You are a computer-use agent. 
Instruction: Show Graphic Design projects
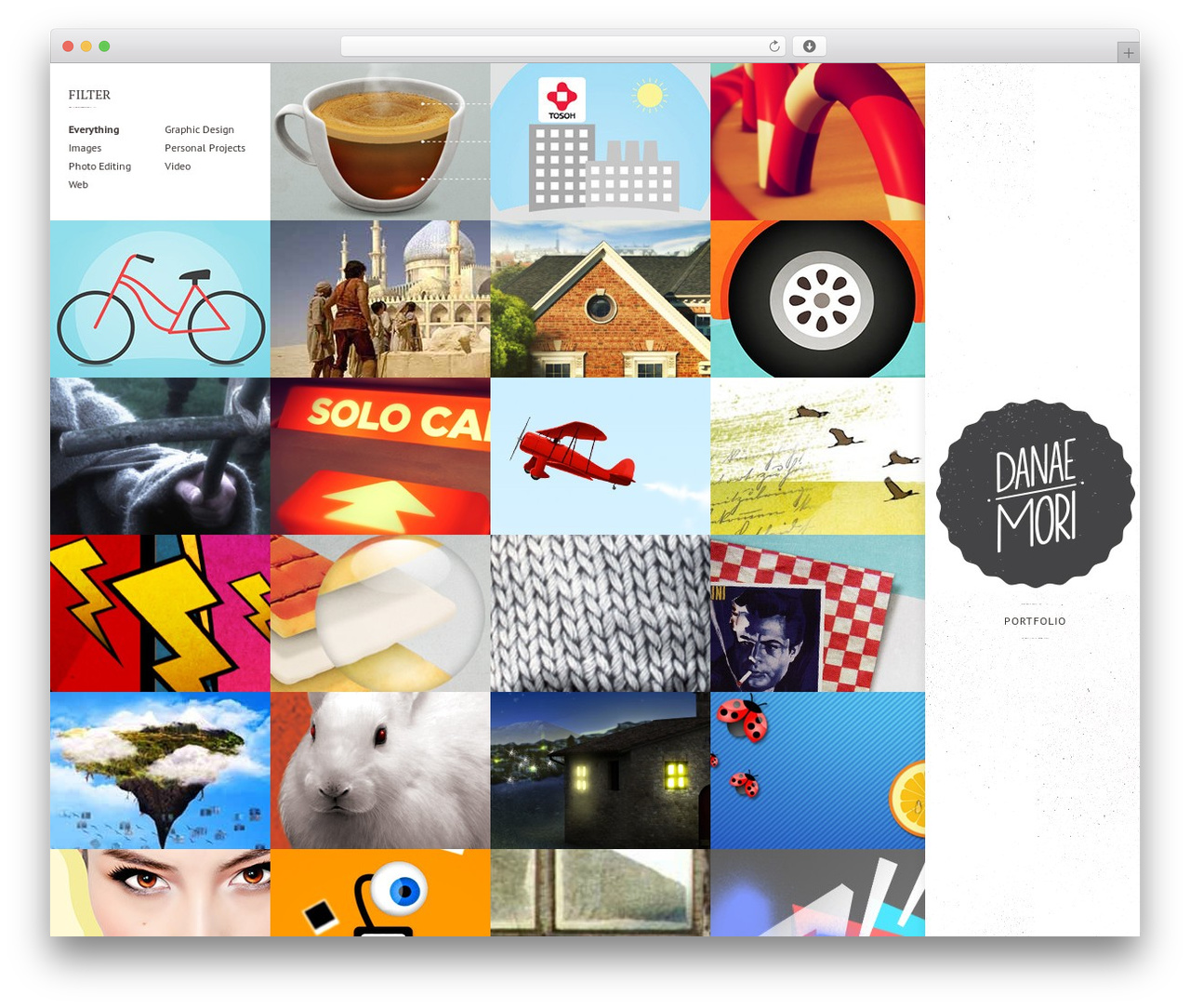199,130
